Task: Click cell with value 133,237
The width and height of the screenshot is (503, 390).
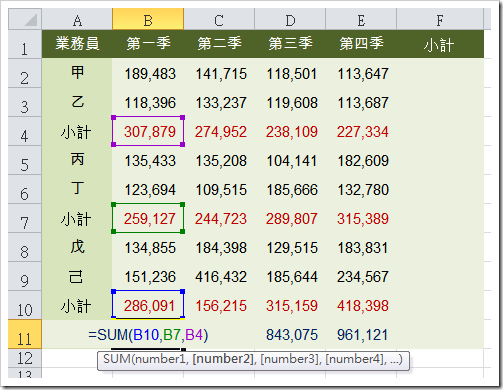Action: [219, 102]
